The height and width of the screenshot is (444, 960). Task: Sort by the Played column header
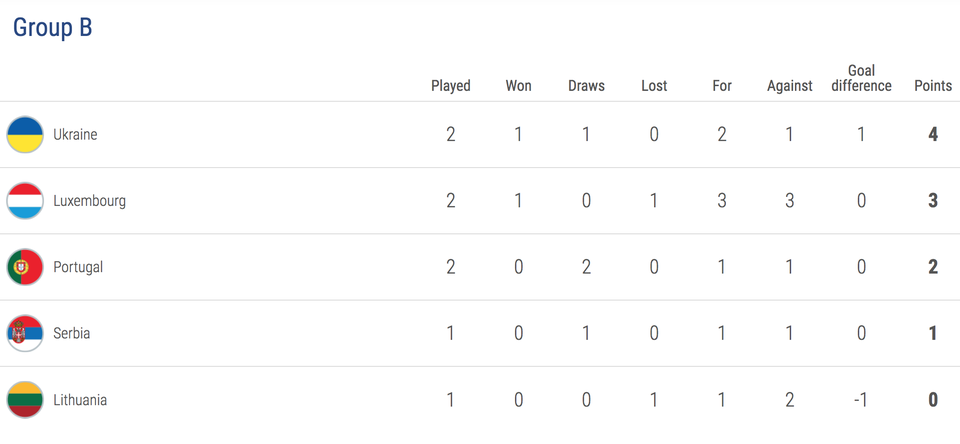tap(451, 86)
